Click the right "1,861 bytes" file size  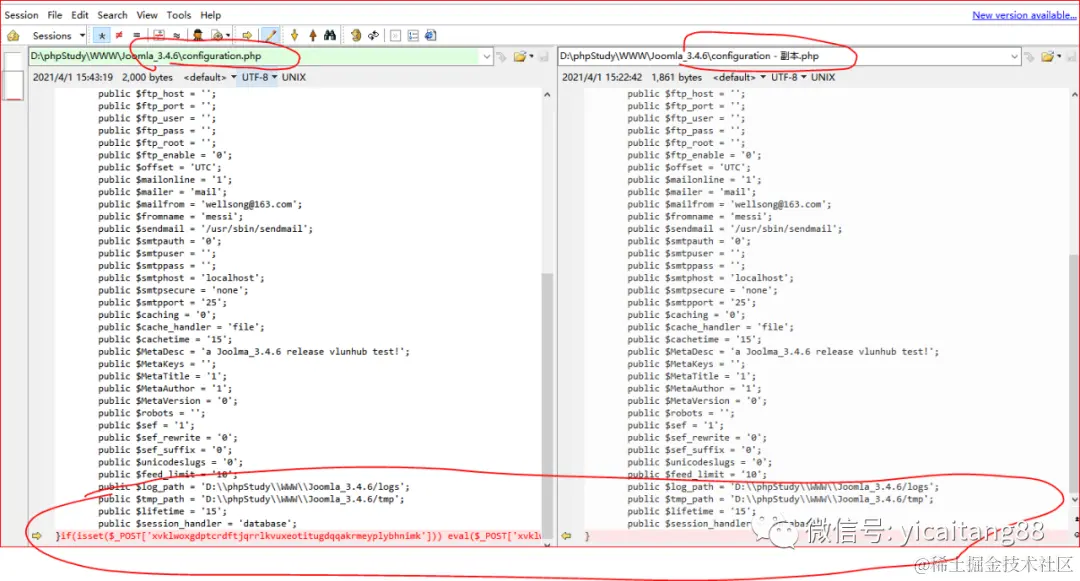pos(676,77)
